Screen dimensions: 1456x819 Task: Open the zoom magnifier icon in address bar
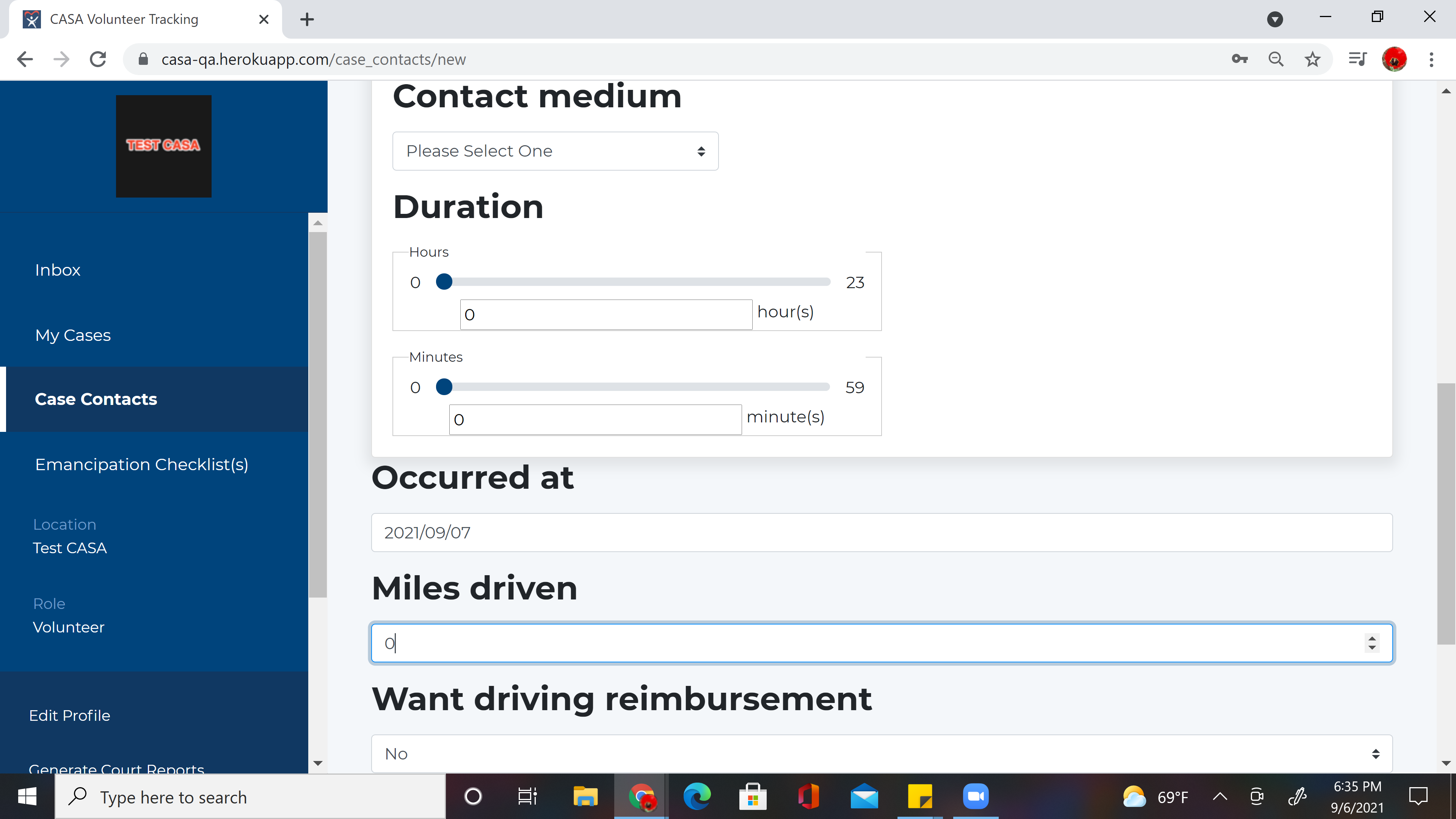pos(1276,60)
